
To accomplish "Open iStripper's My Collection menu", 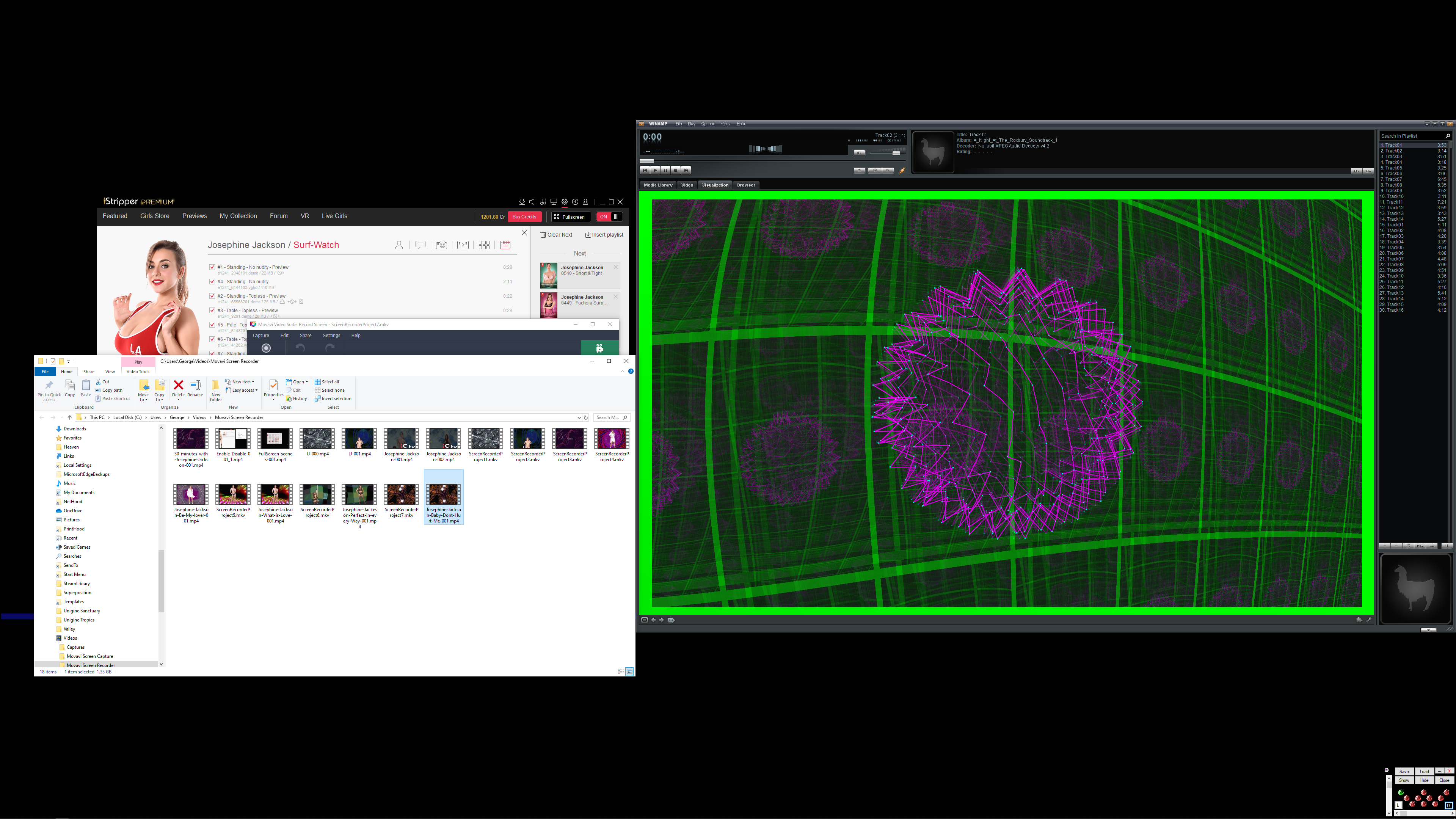I will (x=238, y=216).
